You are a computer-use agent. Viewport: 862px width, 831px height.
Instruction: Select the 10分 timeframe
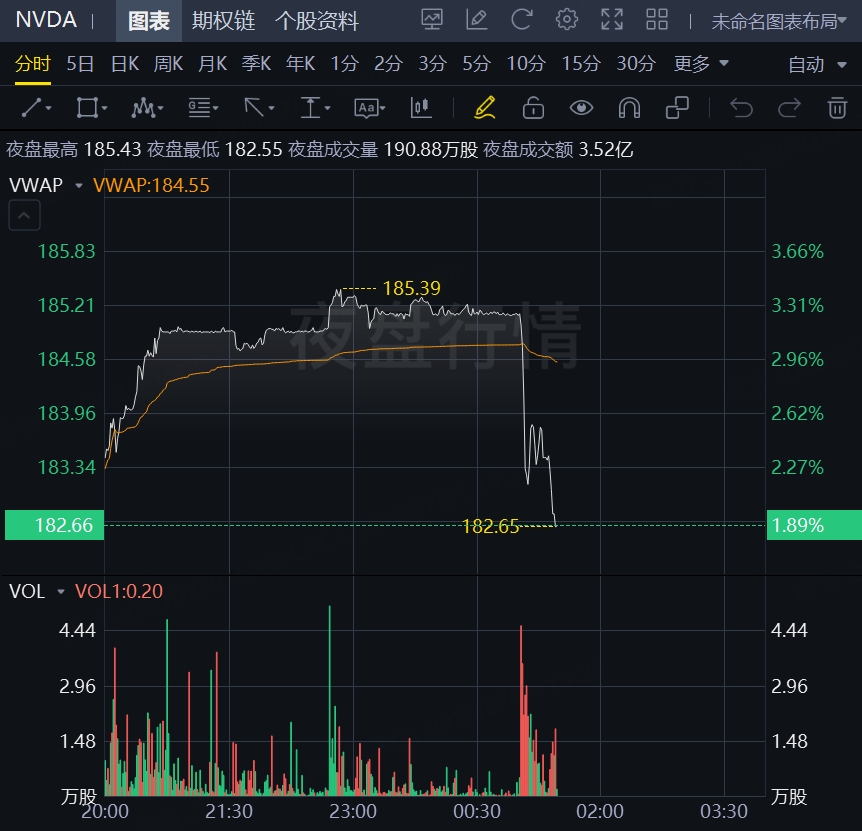[526, 64]
